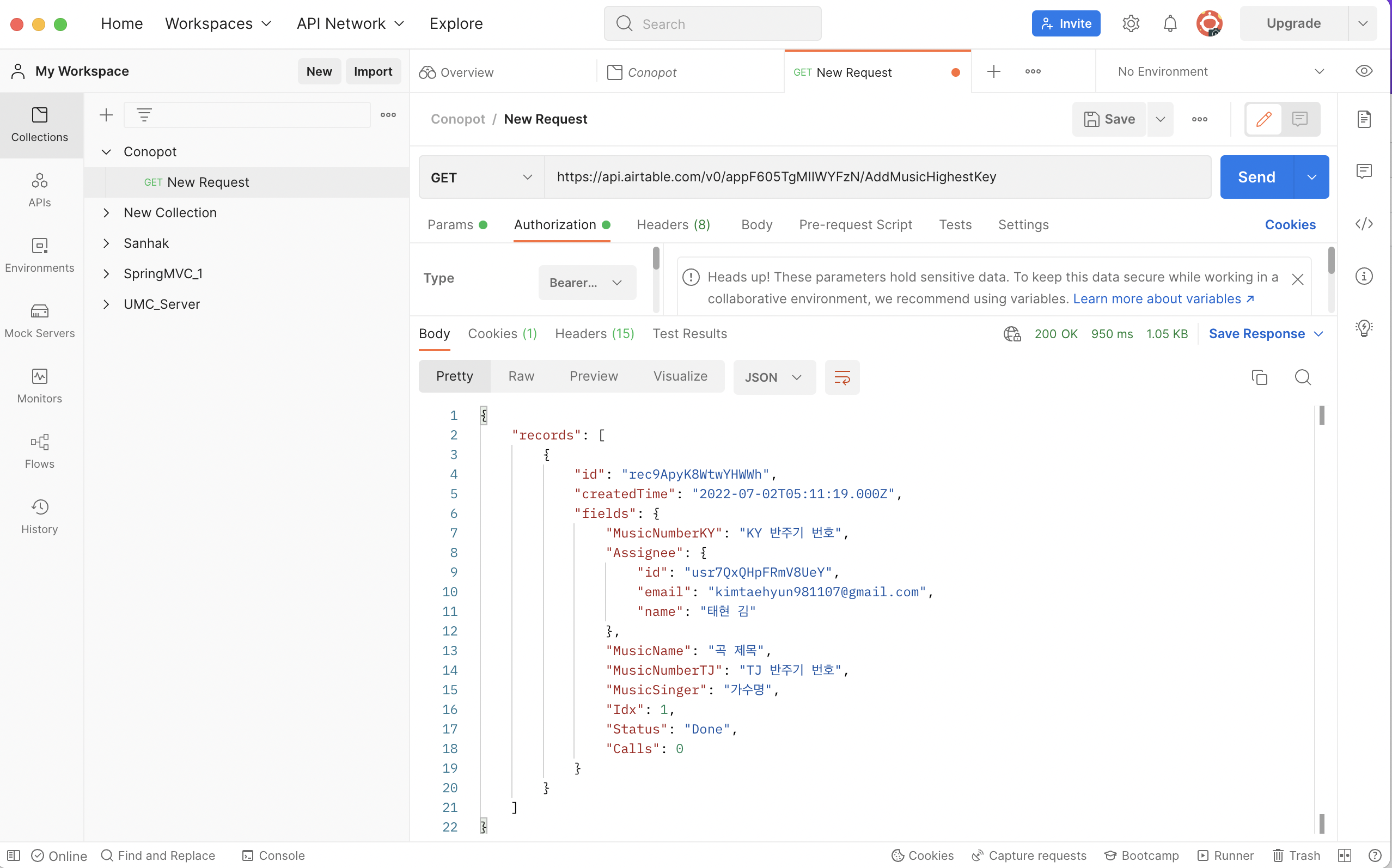Open the Save options dropdown arrow

[x=1160, y=119]
